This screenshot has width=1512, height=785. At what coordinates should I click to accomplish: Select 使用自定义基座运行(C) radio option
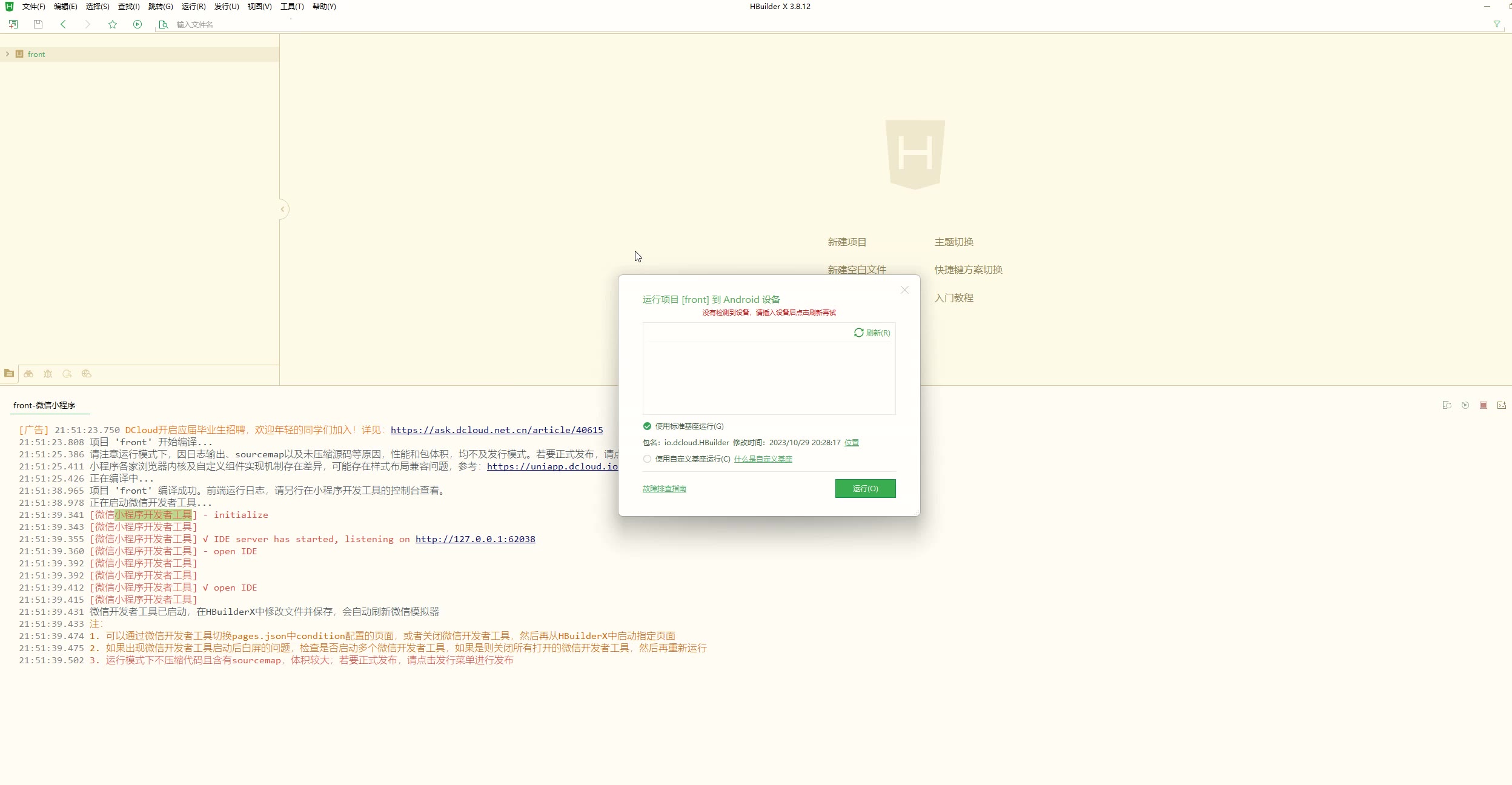(686, 459)
